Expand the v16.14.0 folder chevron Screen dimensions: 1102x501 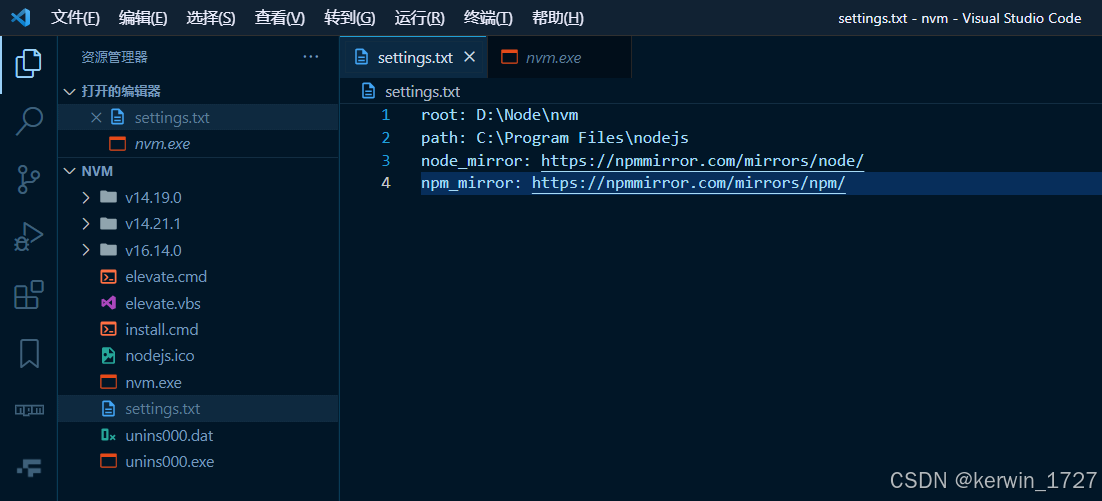point(86,250)
